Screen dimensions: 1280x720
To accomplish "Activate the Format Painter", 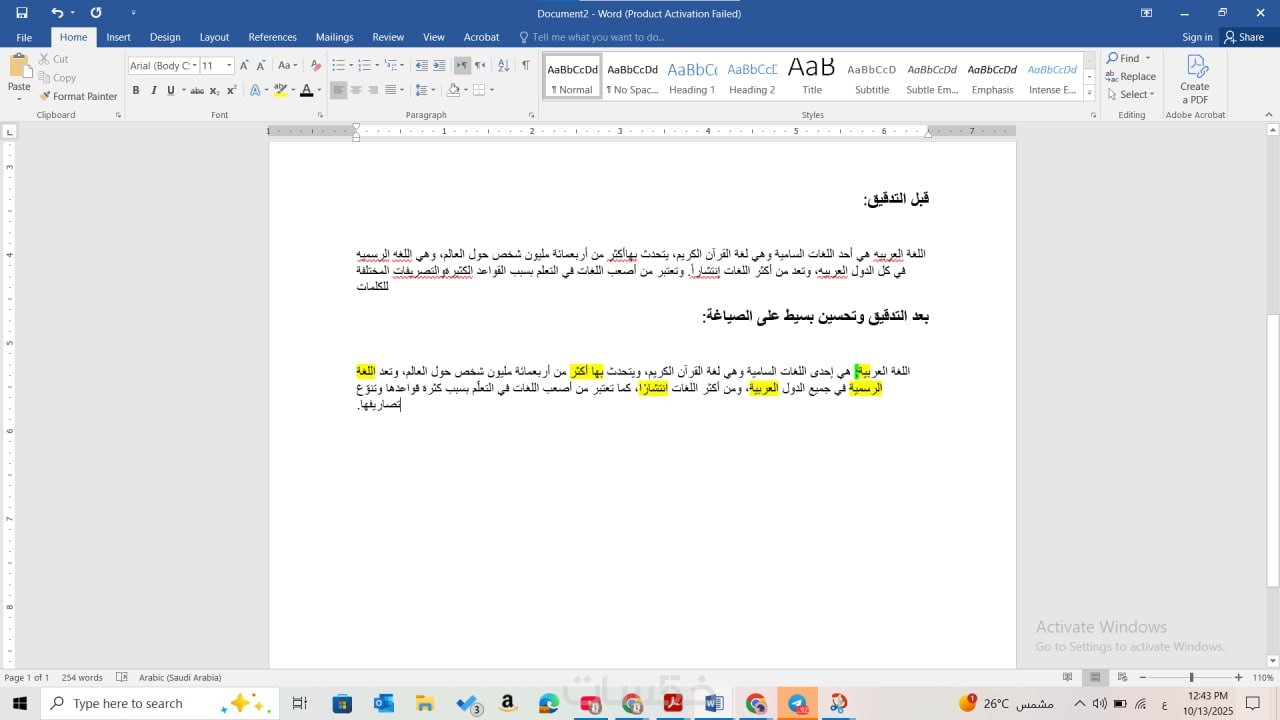I will click(78, 96).
